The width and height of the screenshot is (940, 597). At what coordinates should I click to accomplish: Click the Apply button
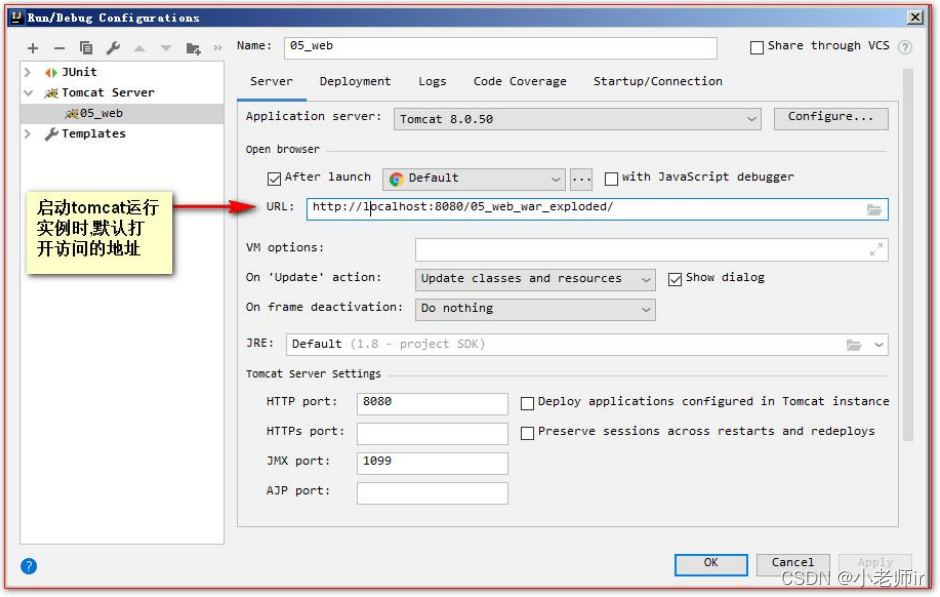pyautogui.click(x=875, y=564)
